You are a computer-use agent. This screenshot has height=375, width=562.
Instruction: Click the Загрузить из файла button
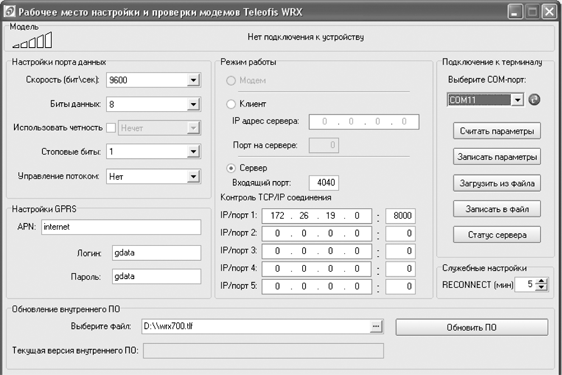(x=497, y=183)
